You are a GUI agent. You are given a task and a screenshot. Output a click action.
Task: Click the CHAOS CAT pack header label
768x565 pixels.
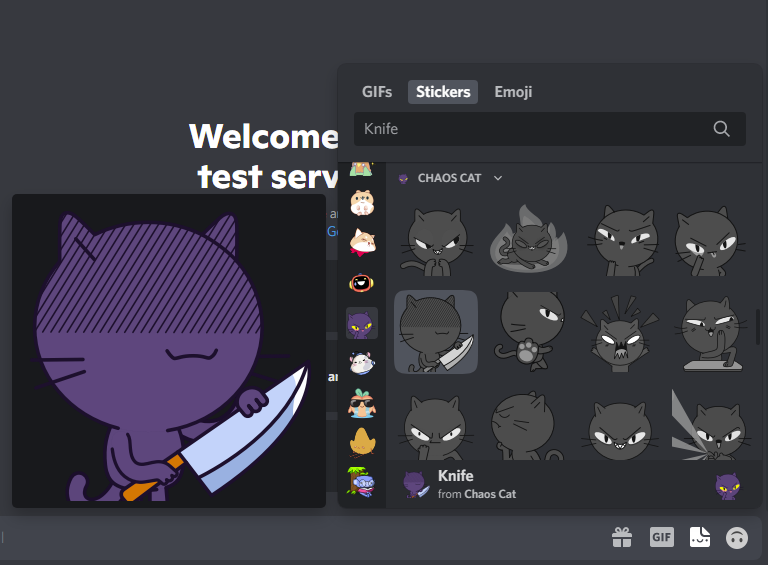(449, 178)
